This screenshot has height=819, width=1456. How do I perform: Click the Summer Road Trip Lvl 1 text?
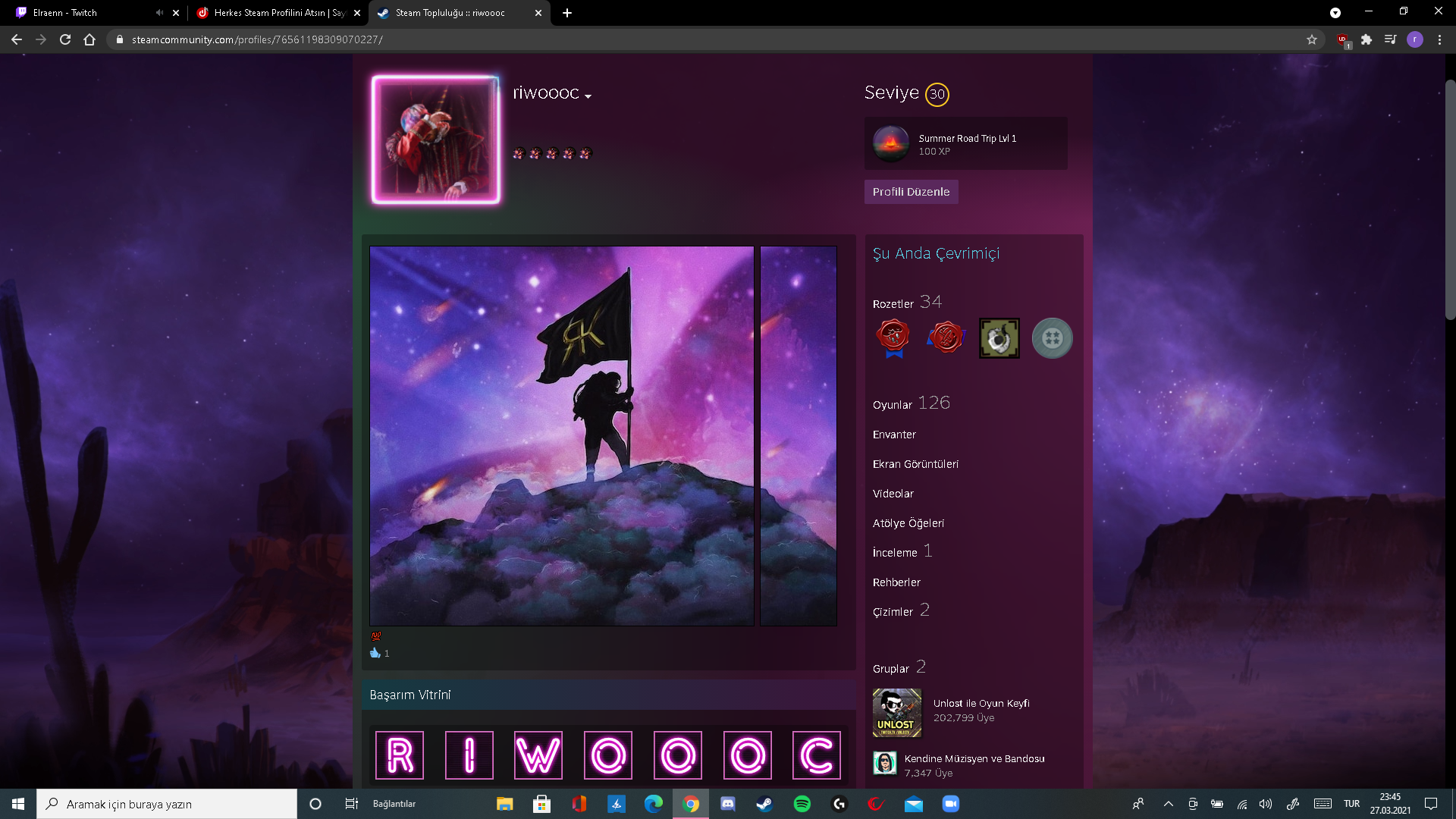click(x=967, y=138)
